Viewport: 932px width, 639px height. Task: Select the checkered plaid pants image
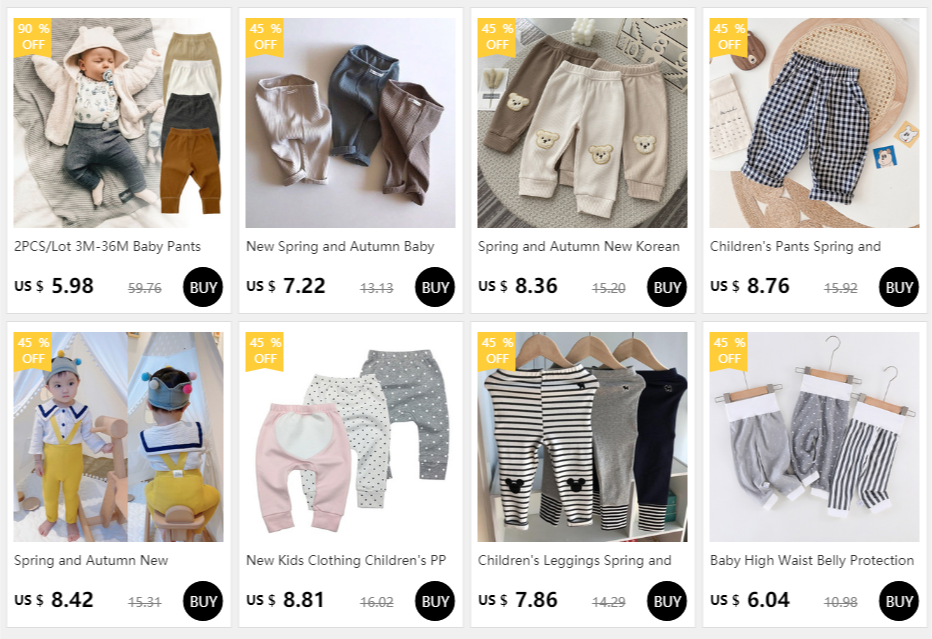814,122
